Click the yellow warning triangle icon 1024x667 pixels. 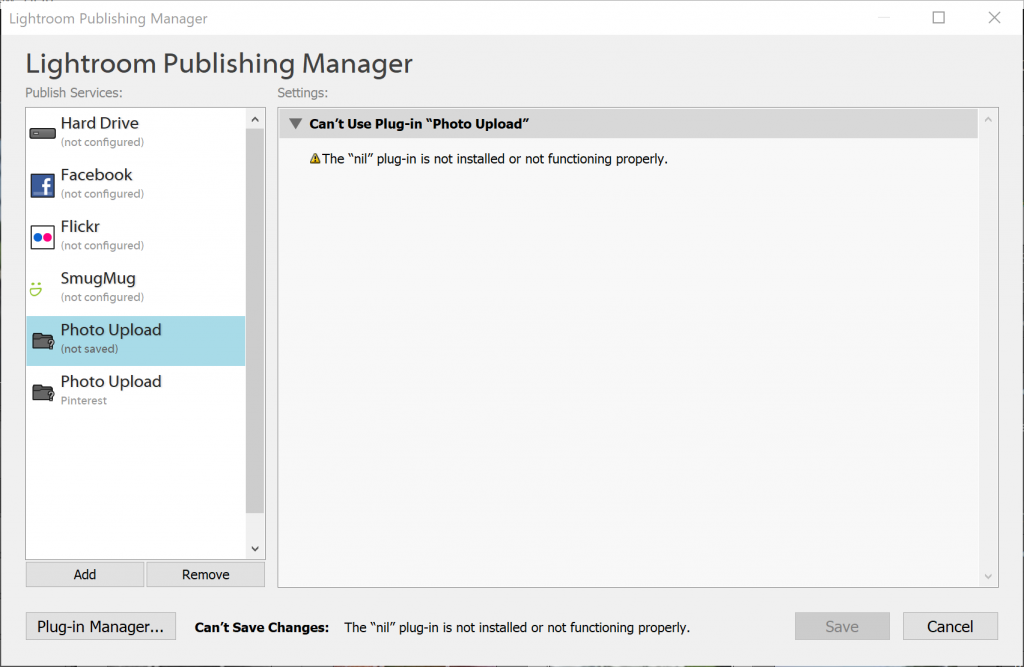315,158
